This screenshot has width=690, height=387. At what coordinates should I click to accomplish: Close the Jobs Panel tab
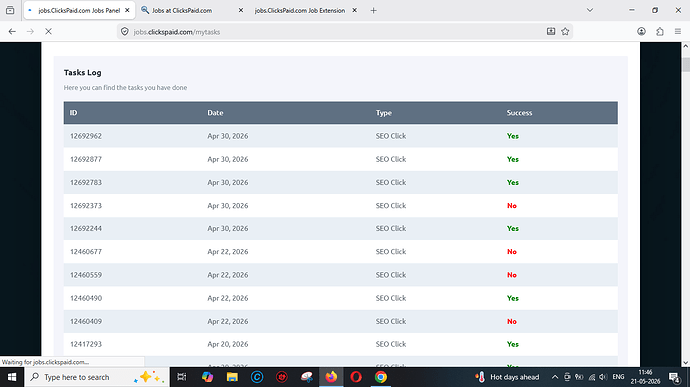[x=127, y=10]
